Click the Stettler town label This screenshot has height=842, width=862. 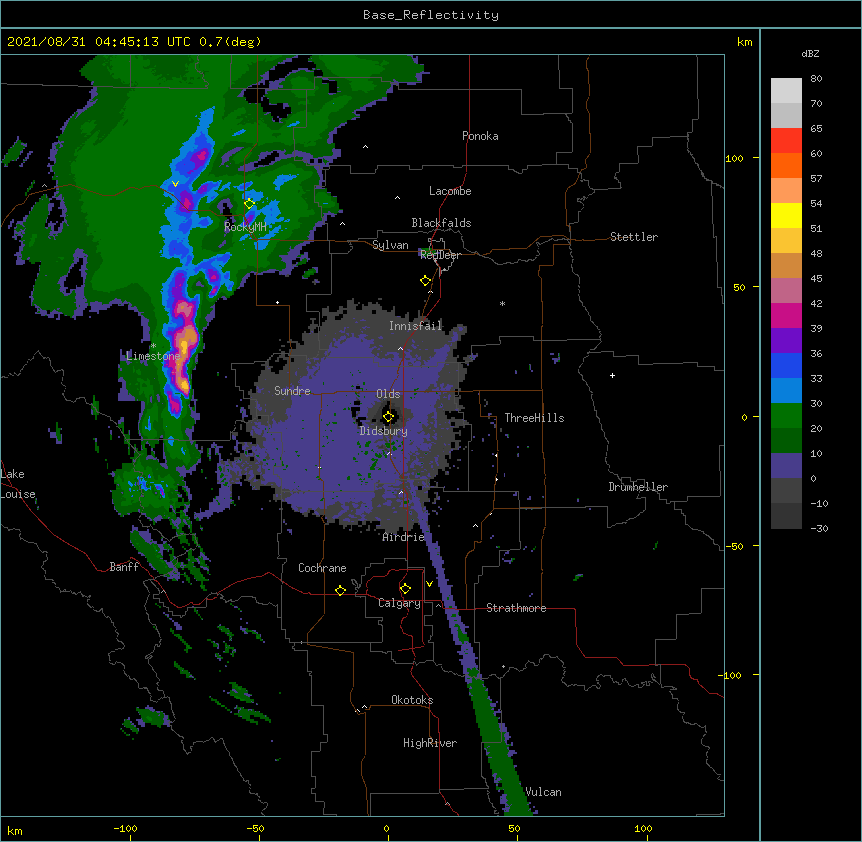click(x=633, y=237)
